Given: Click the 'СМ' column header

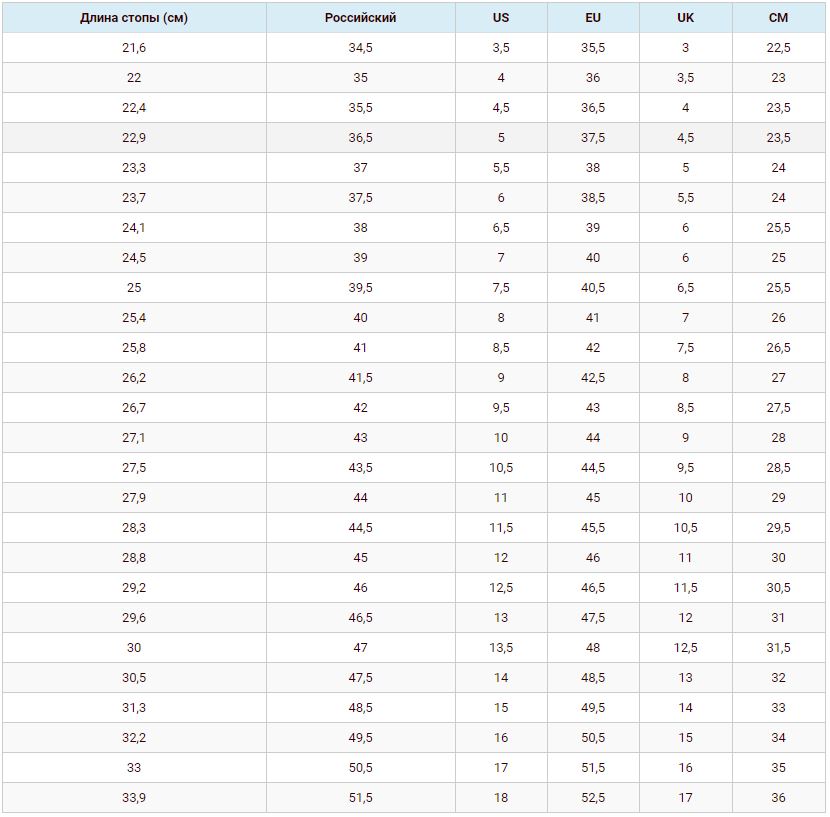Looking at the screenshot, I should click(778, 18).
